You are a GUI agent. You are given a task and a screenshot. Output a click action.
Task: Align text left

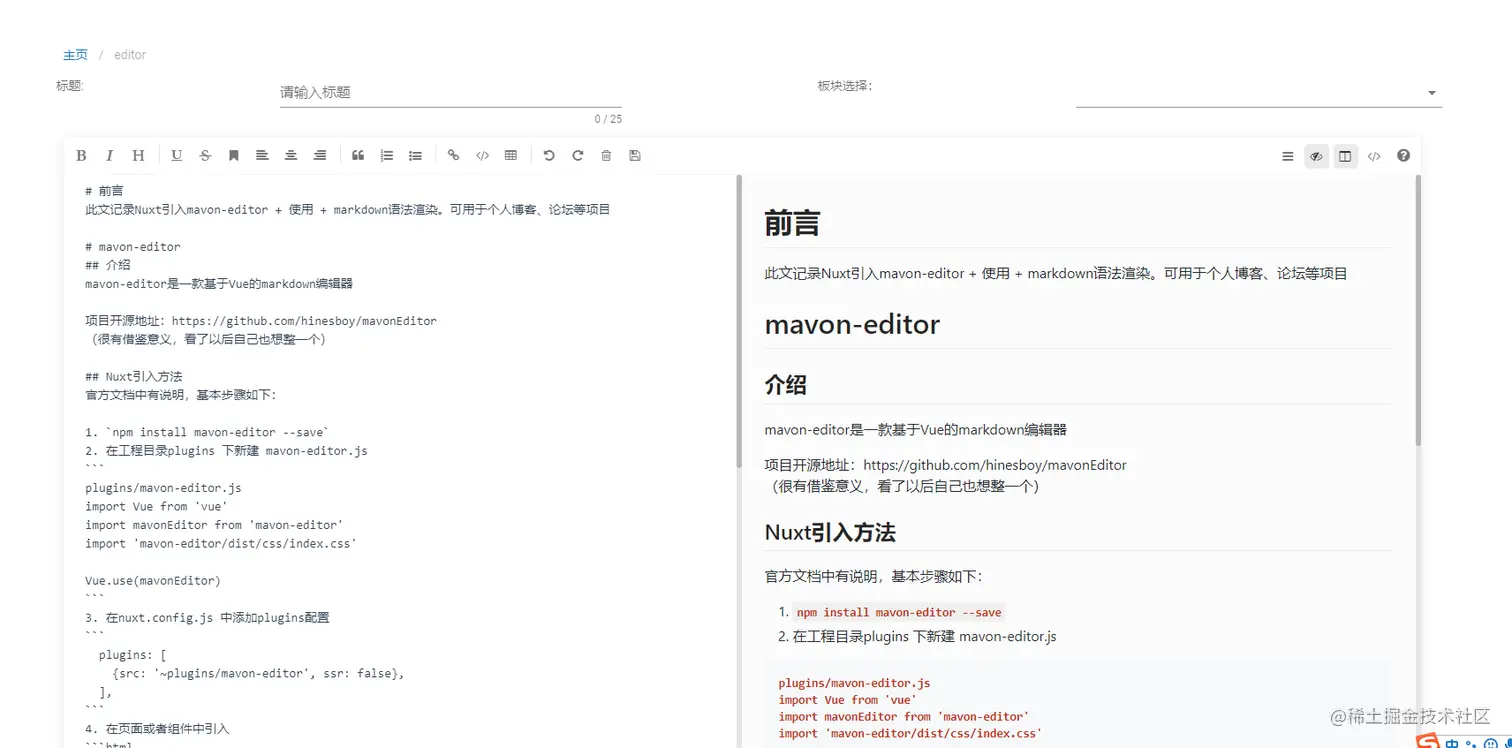point(262,155)
